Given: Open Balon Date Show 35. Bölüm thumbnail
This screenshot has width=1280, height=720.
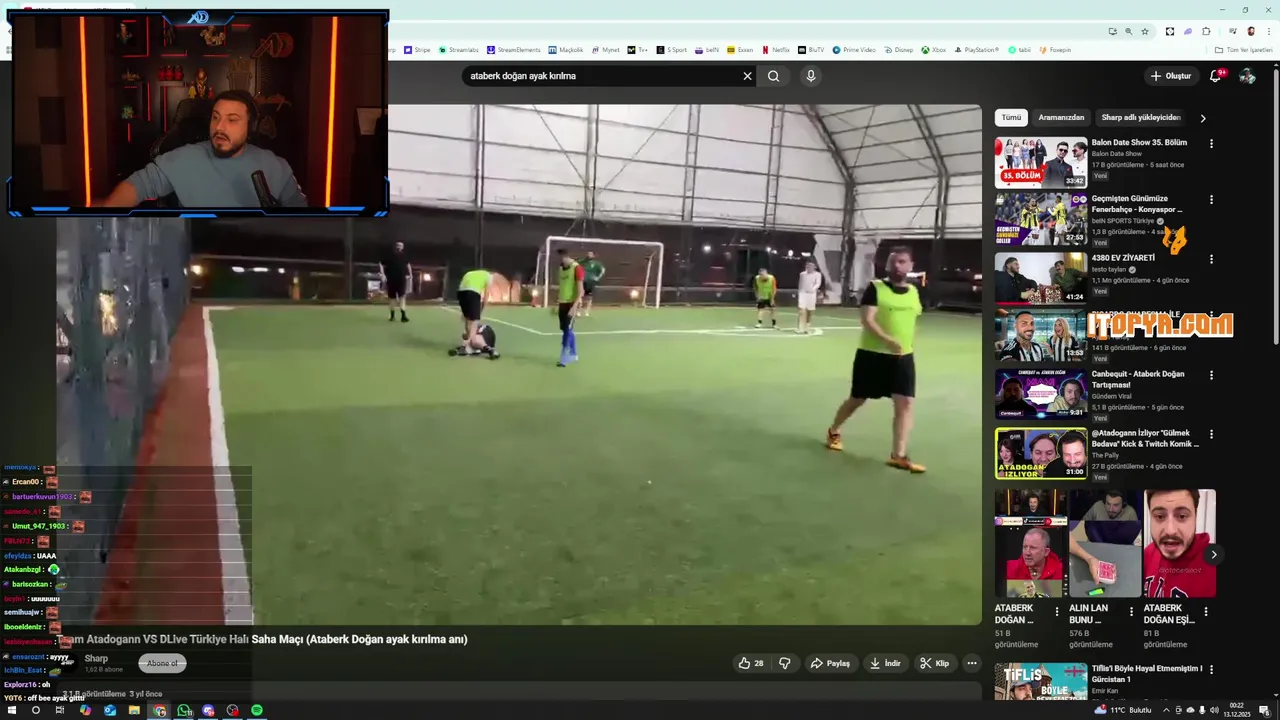Looking at the screenshot, I should click(x=1041, y=162).
